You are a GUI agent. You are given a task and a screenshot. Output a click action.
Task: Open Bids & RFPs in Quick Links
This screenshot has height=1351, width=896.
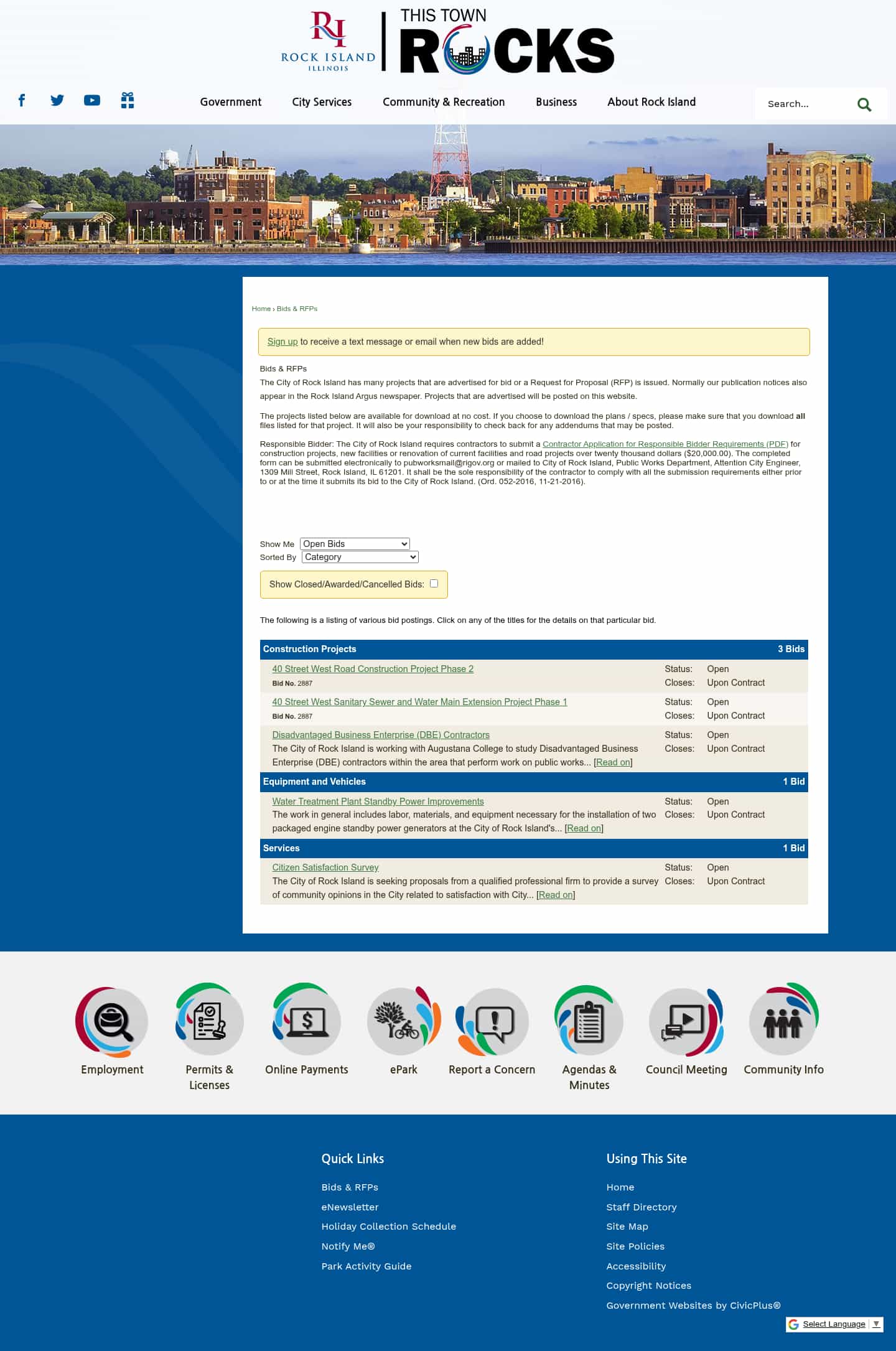[350, 1187]
